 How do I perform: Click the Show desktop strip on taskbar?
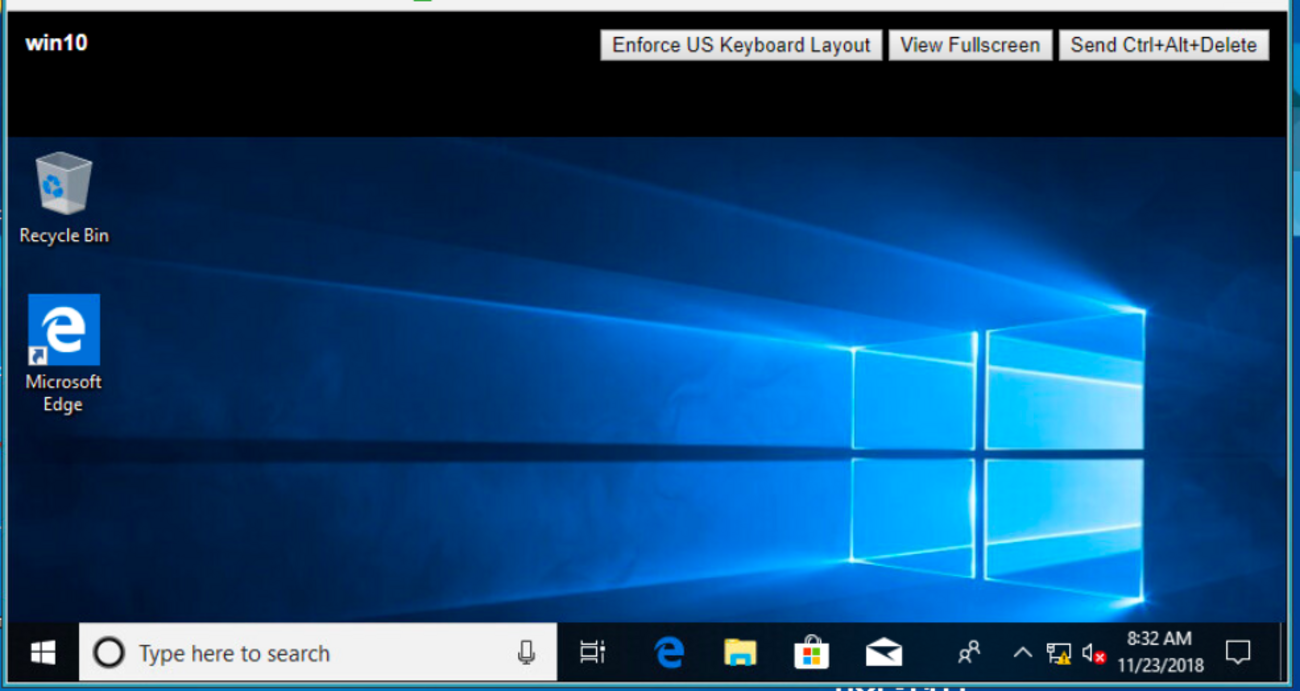pos(1283,653)
